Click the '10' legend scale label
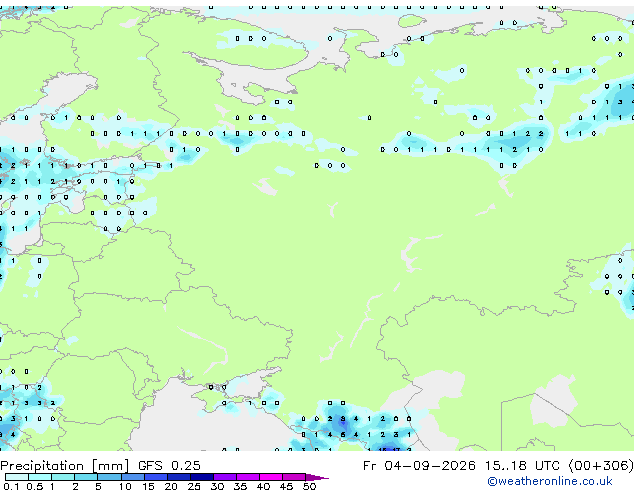Image resolution: width=634 pixels, height=490 pixels. 125,486
